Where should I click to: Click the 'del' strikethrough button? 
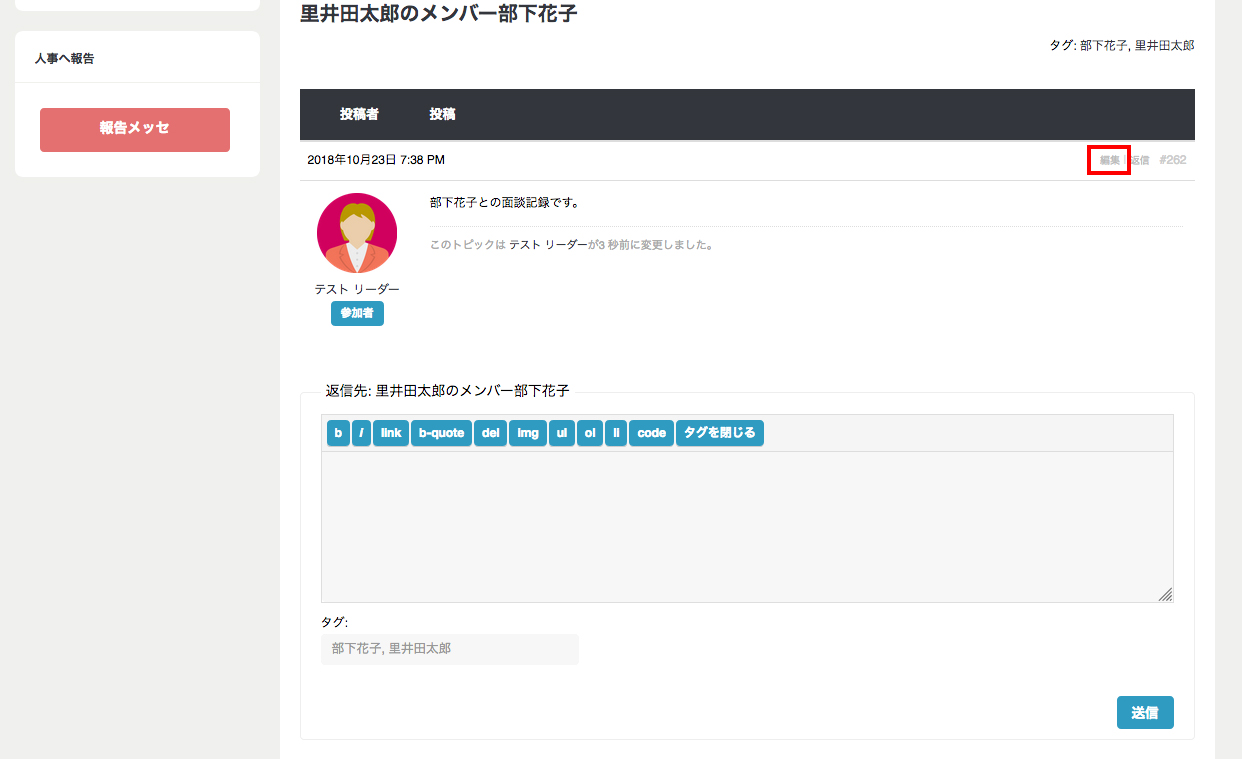click(490, 433)
